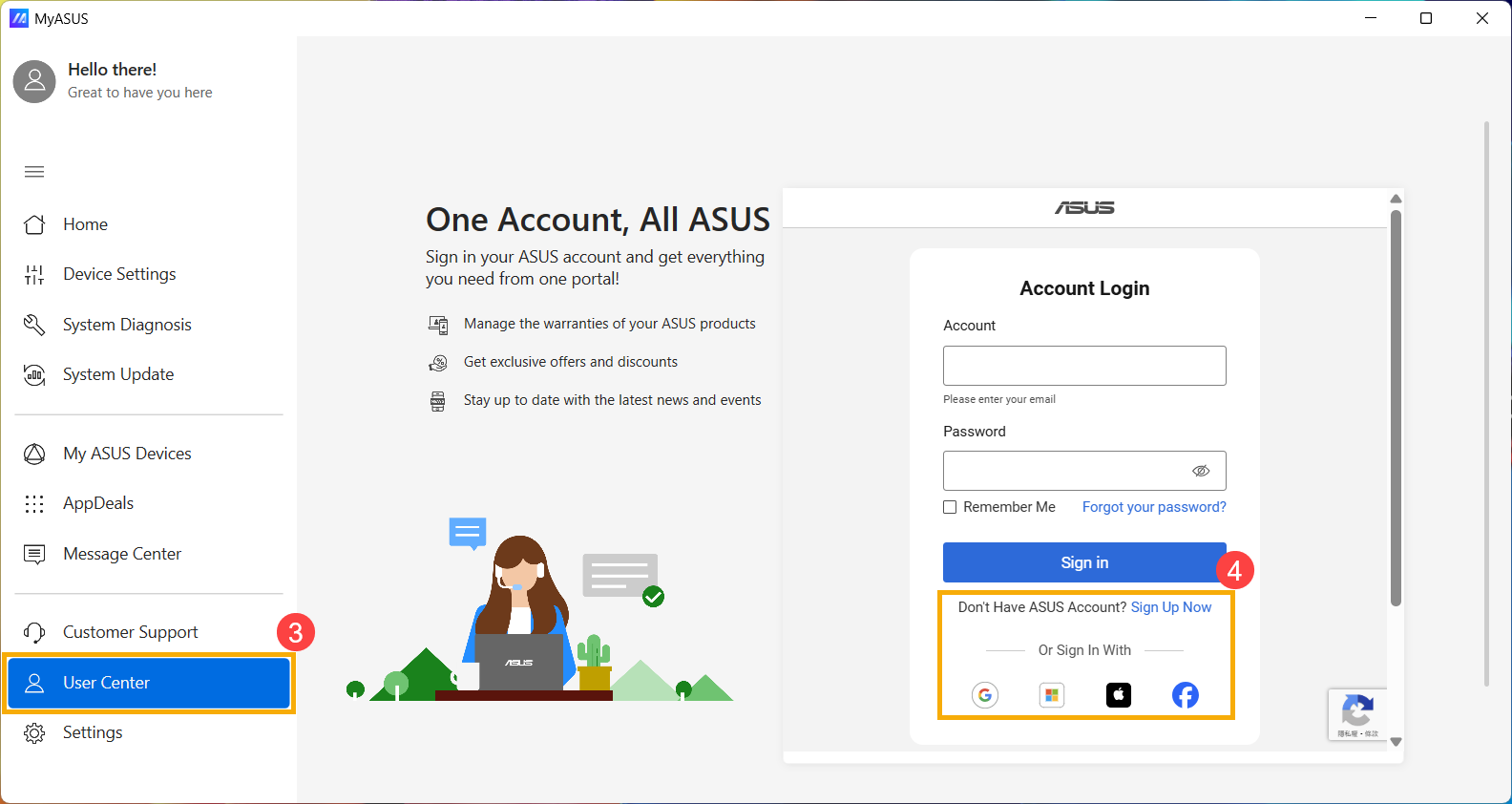Select User Center in sidebar

point(148,683)
